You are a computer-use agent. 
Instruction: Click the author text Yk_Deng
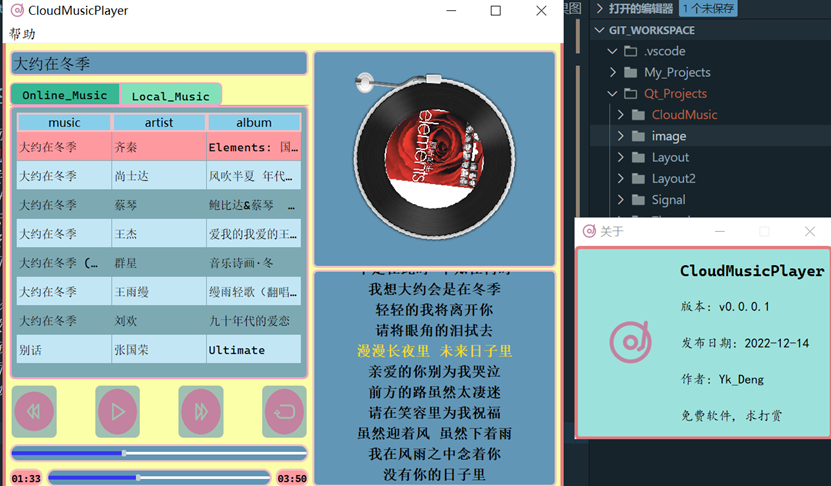click(741, 379)
